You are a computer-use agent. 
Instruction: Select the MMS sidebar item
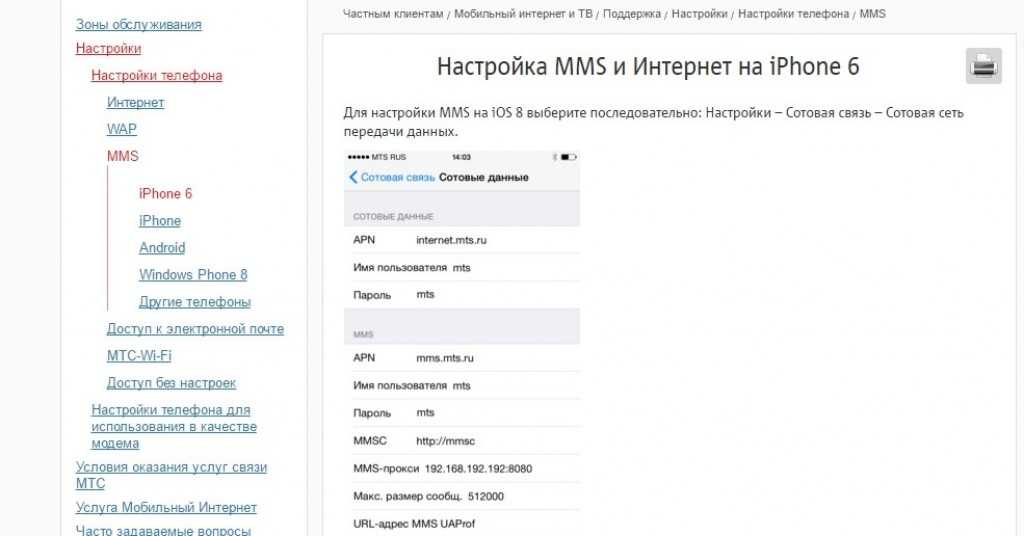[x=123, y=156]
